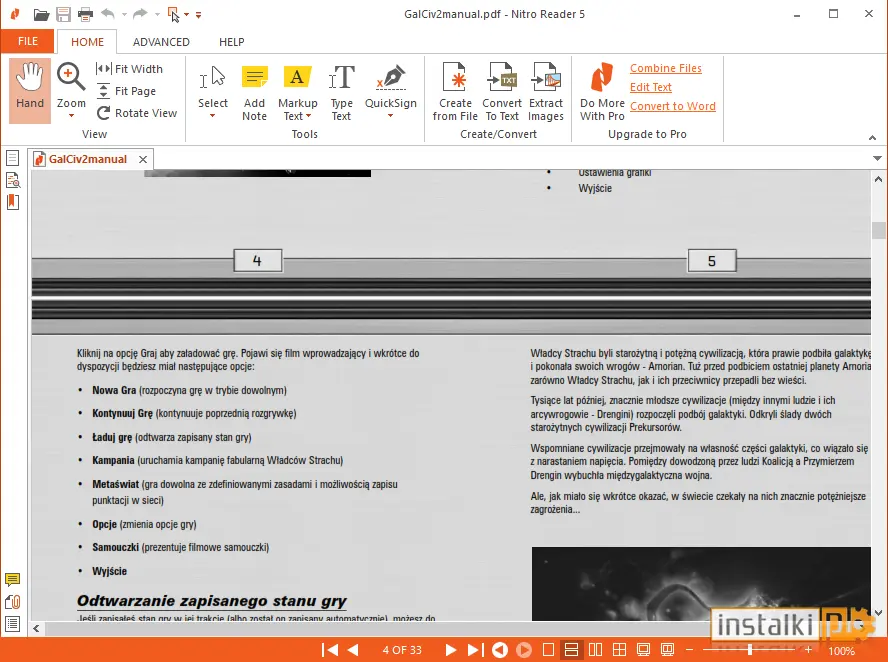Screen dimensions: 888x662
Task: Switch to the HOME ribbon tab
Action: 87,42
